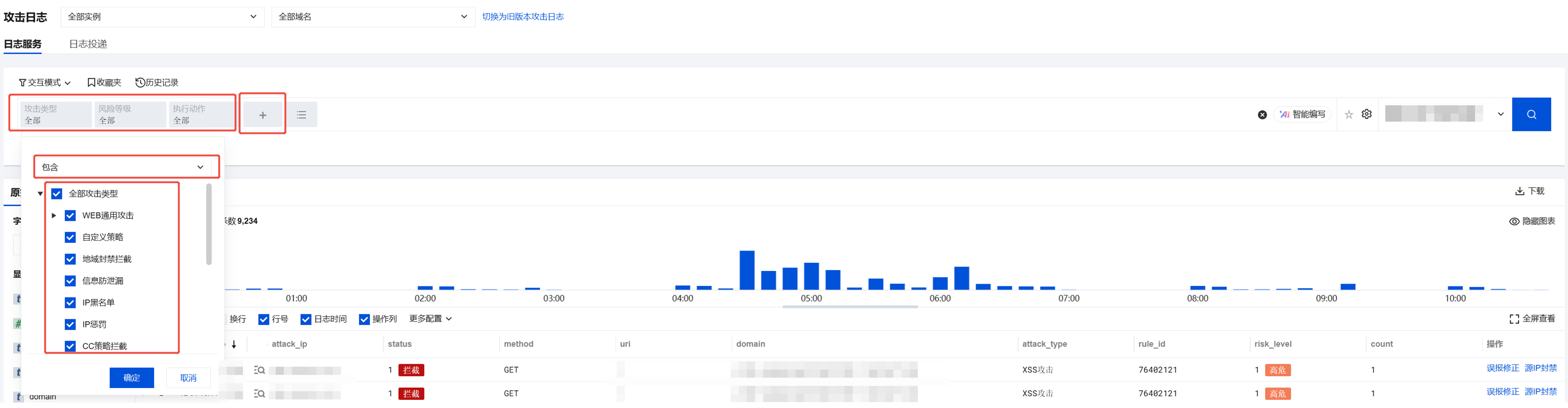
Task: Confirm the selection with 确定
Action: pos(132,378)
